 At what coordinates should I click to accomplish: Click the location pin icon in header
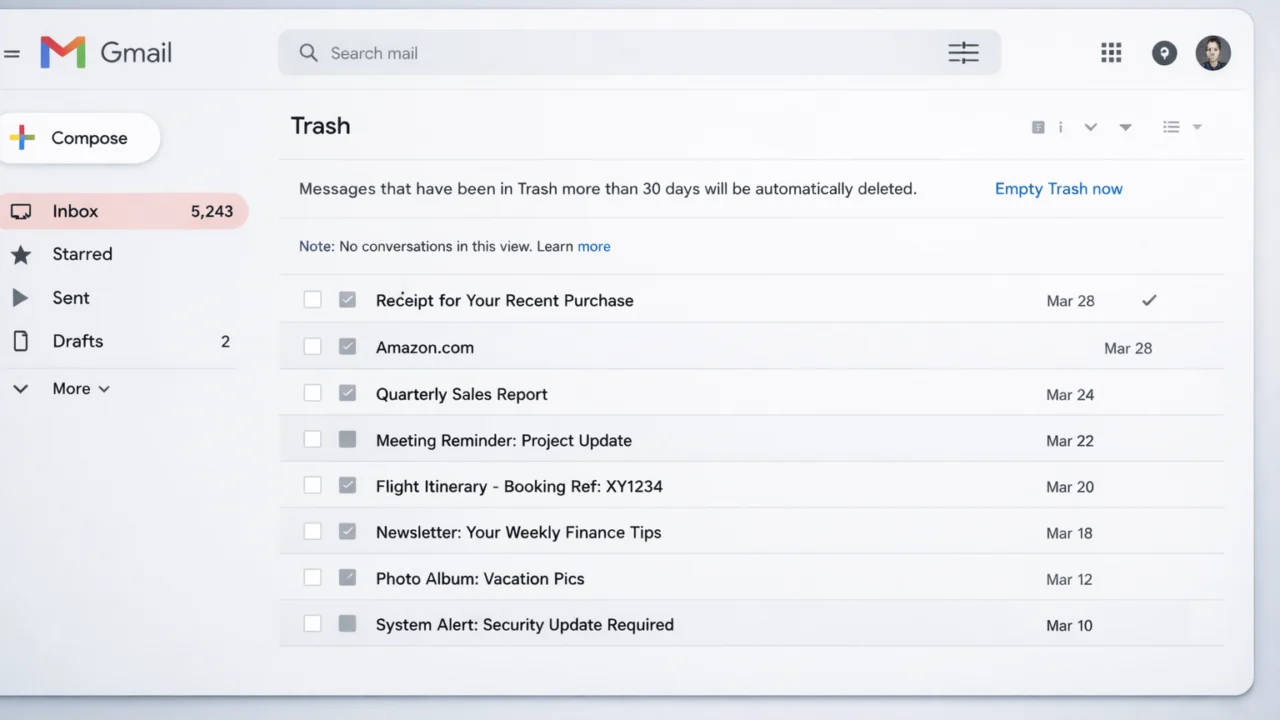point(1164,53)
